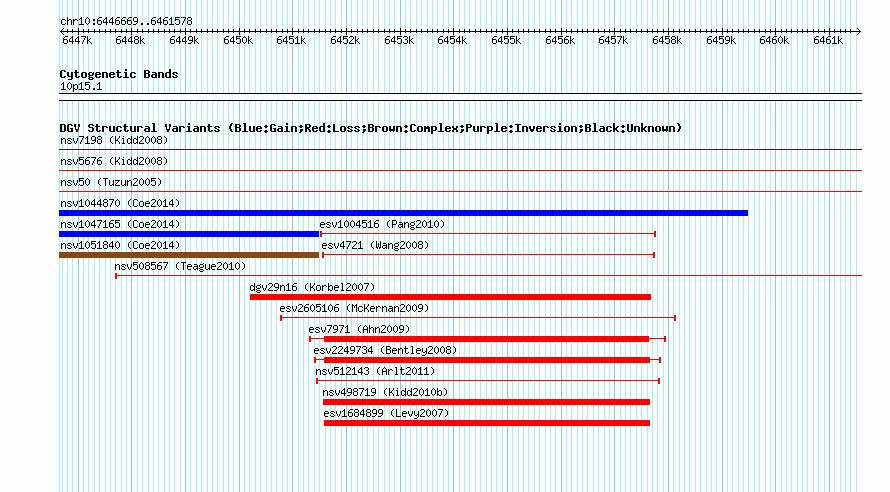
Task: Click the 6461k ruler tick label
Action: (x=828, y=40)
